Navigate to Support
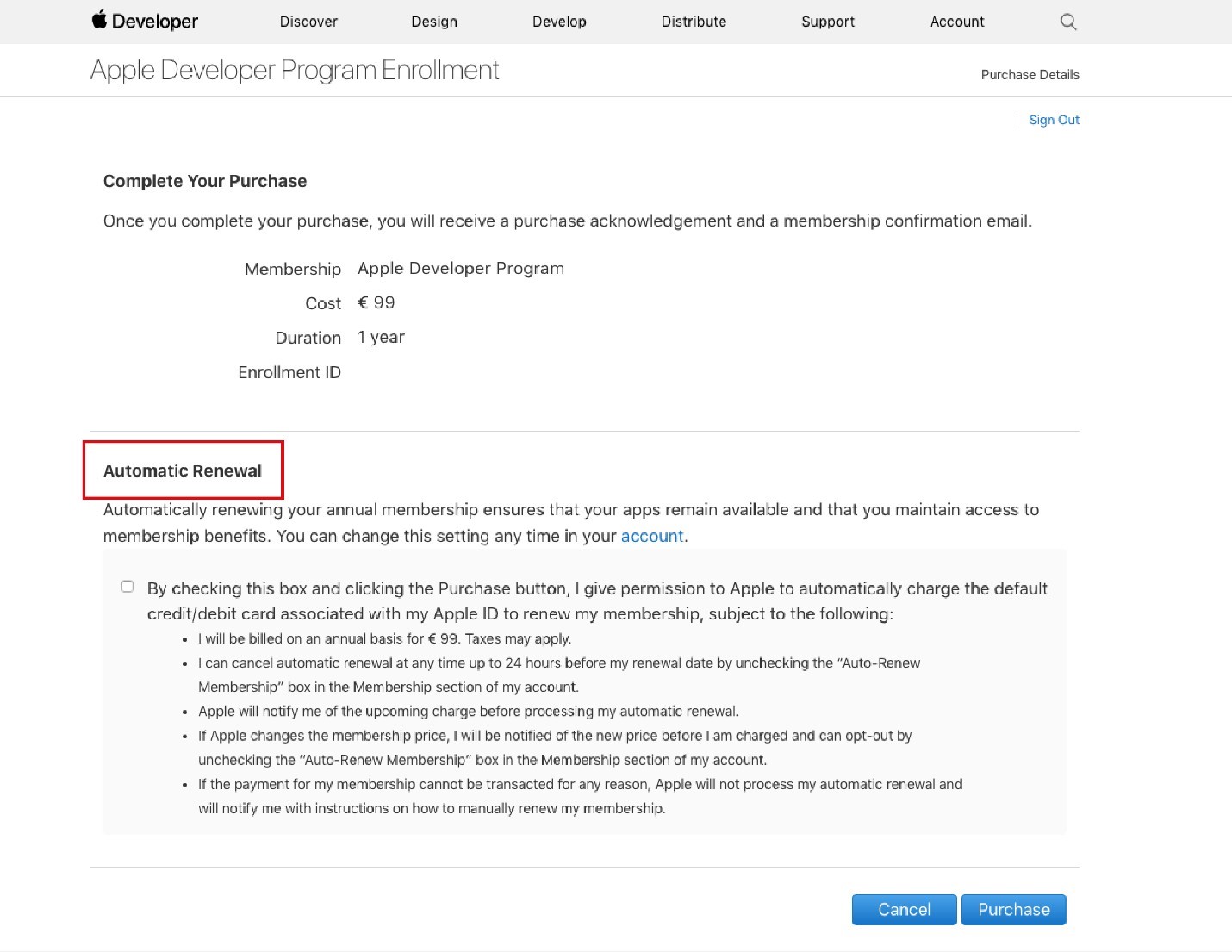Screen dimensions: 1232x952 828,22
